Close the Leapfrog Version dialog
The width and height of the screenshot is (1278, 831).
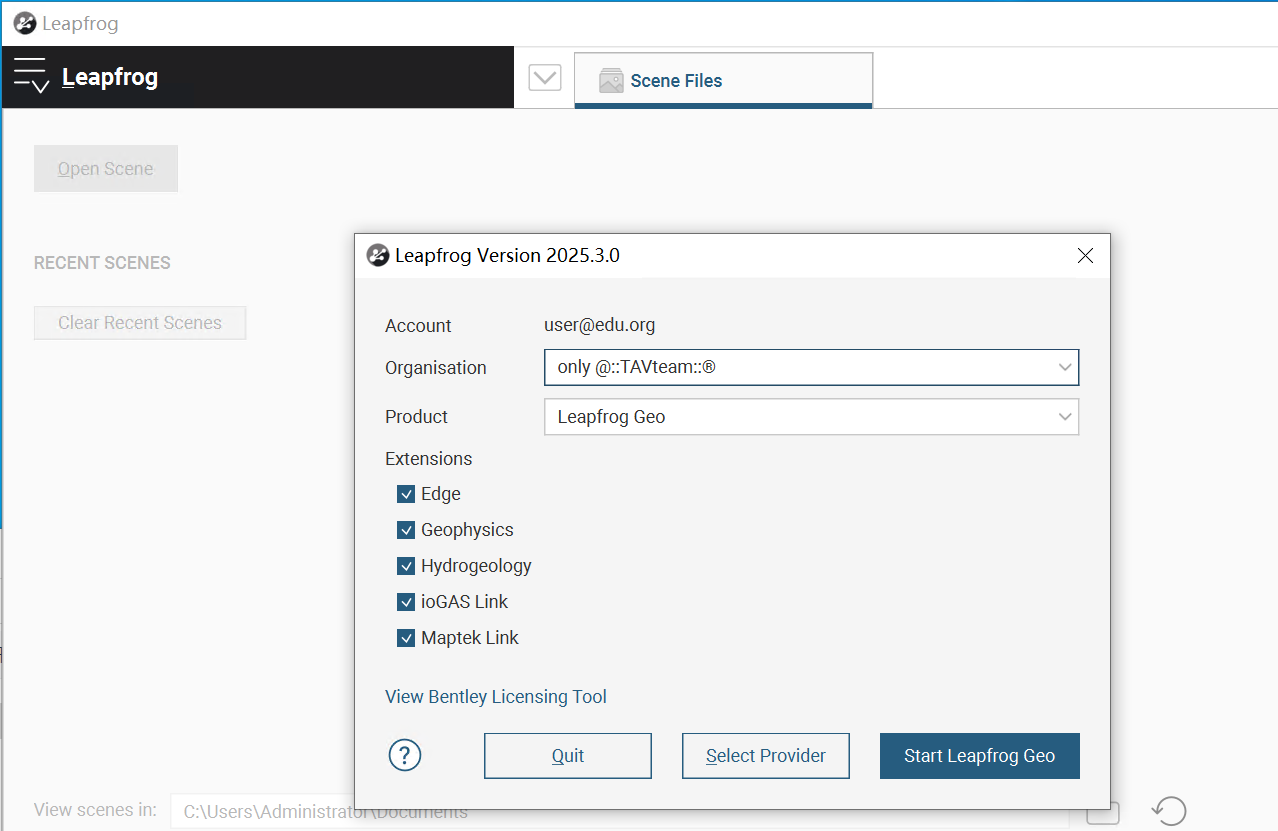tap(1085, 256)
